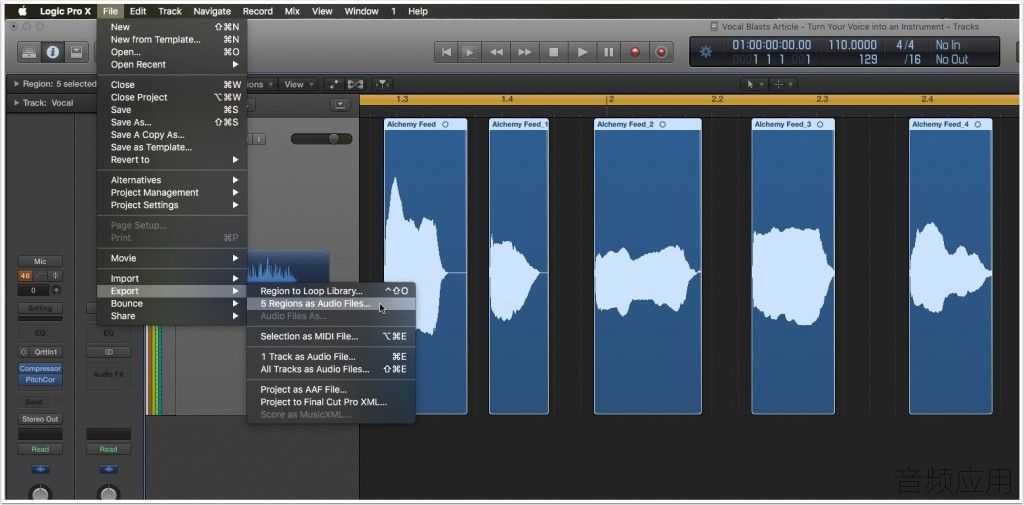Click the Fast Forward transport button
1024x505 pixels.
524,52
